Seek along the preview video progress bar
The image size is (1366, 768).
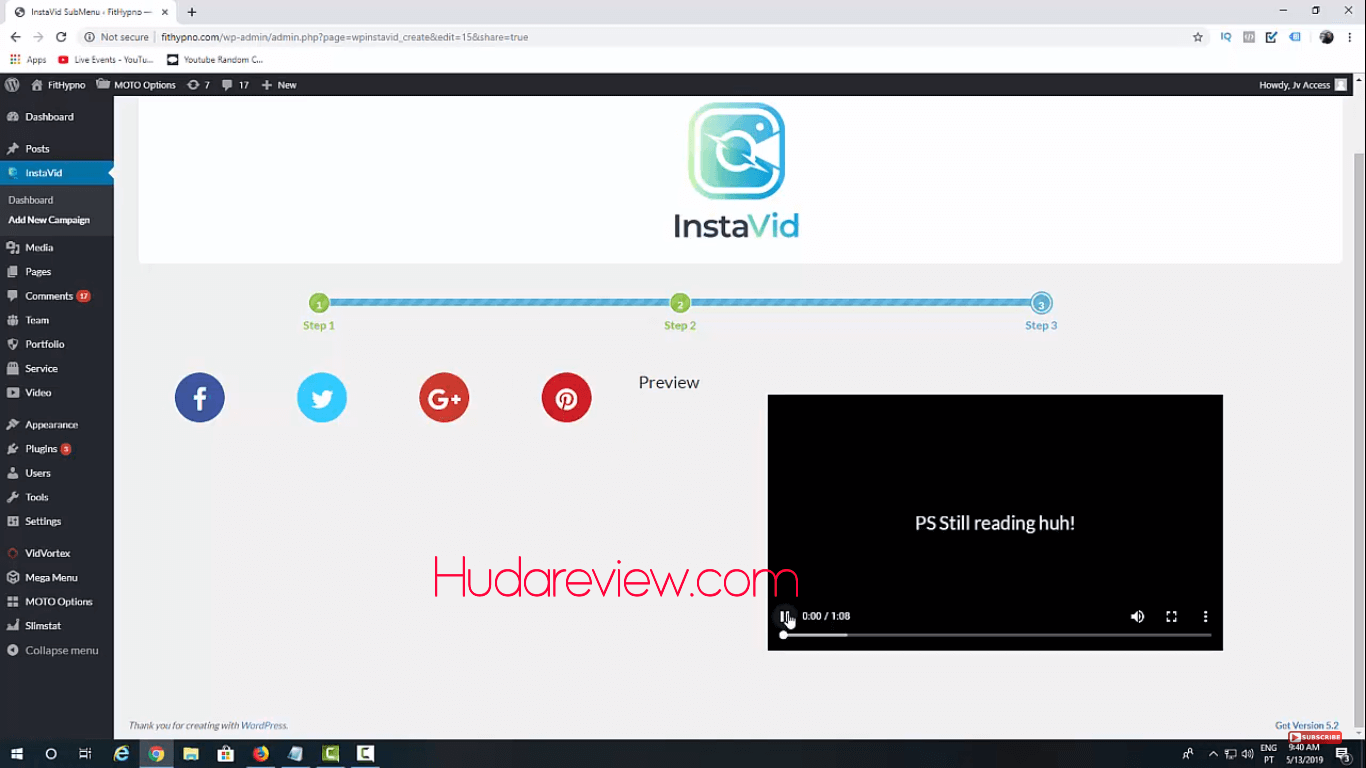coord(997,635)
